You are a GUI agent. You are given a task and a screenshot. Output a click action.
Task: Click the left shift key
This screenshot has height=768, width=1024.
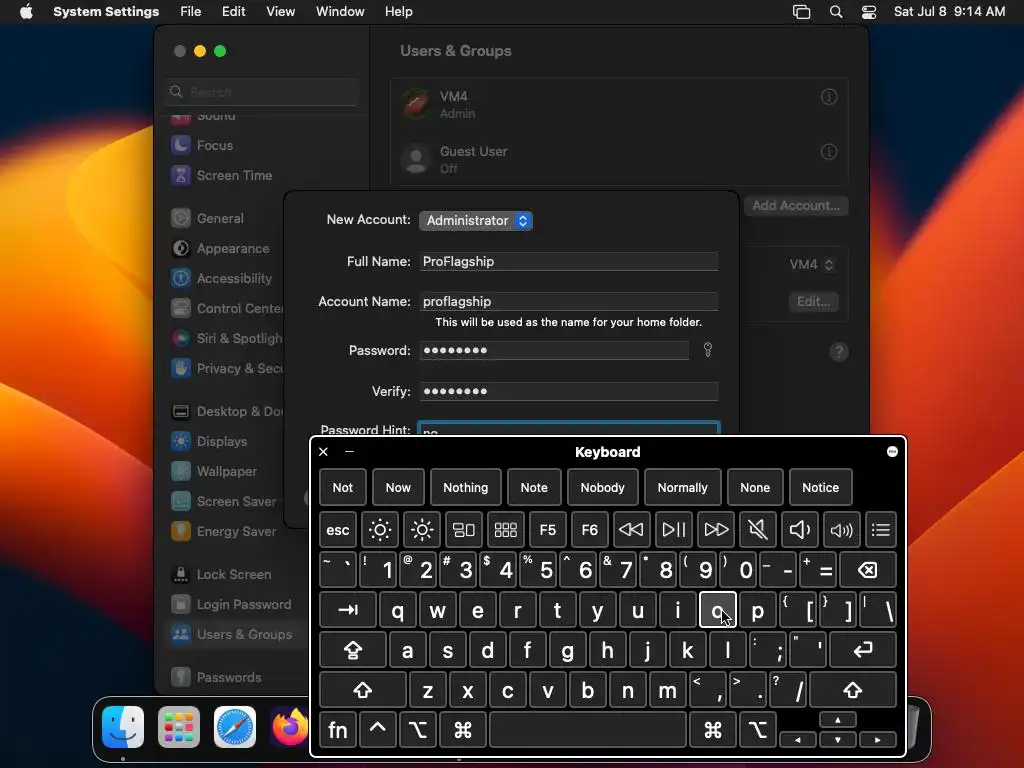pos(362,690)
